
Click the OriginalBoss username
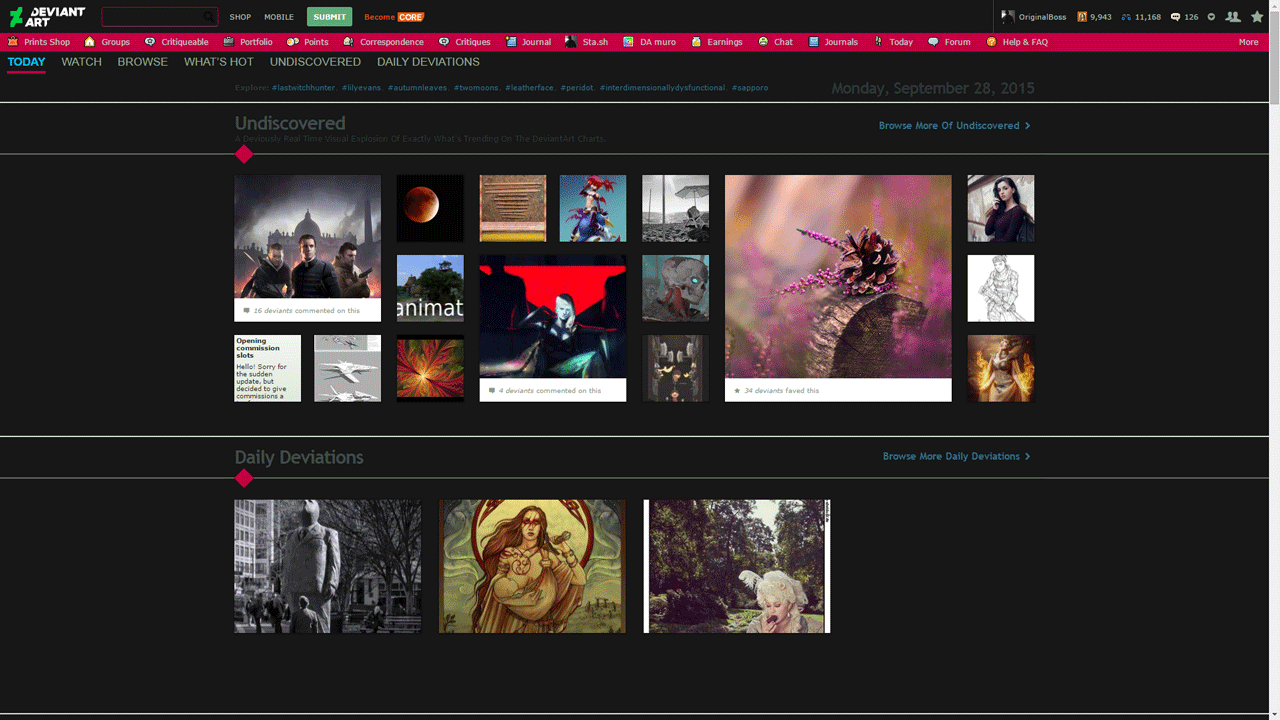pos(1042,17)
